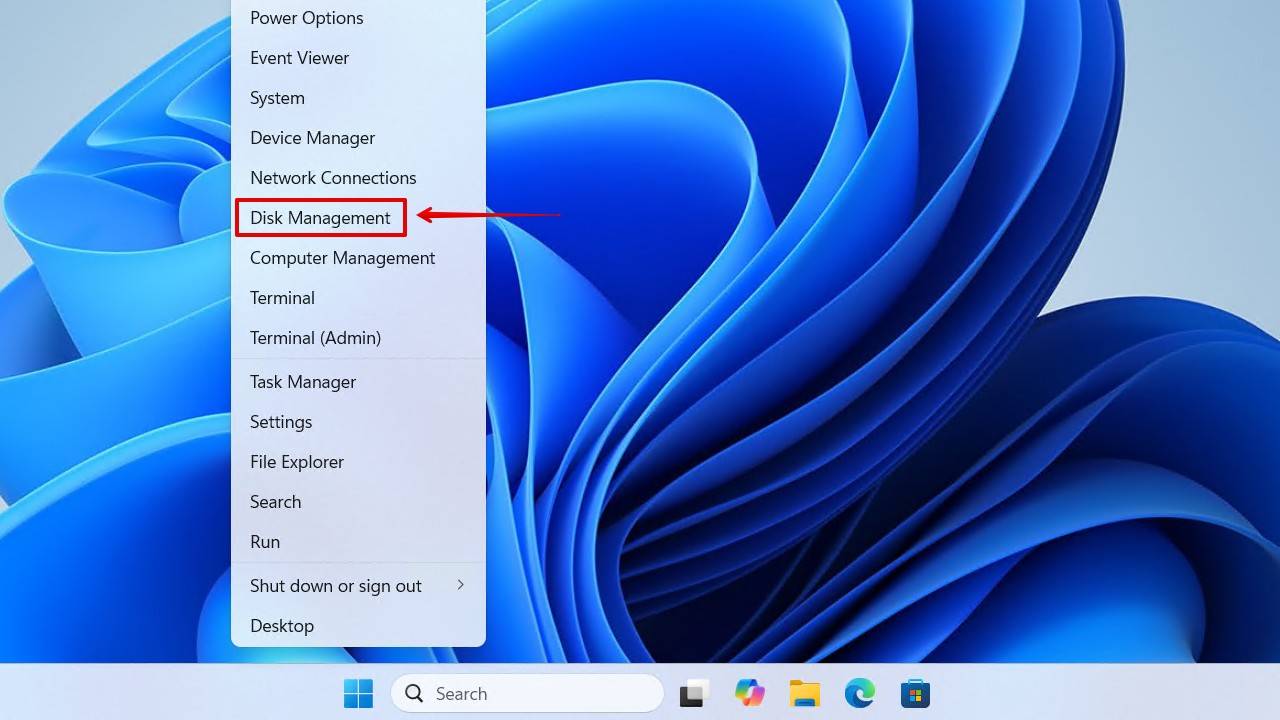The image size is (1280, 720).
Task: Select Run from the menu
Action: pos(265,542)
